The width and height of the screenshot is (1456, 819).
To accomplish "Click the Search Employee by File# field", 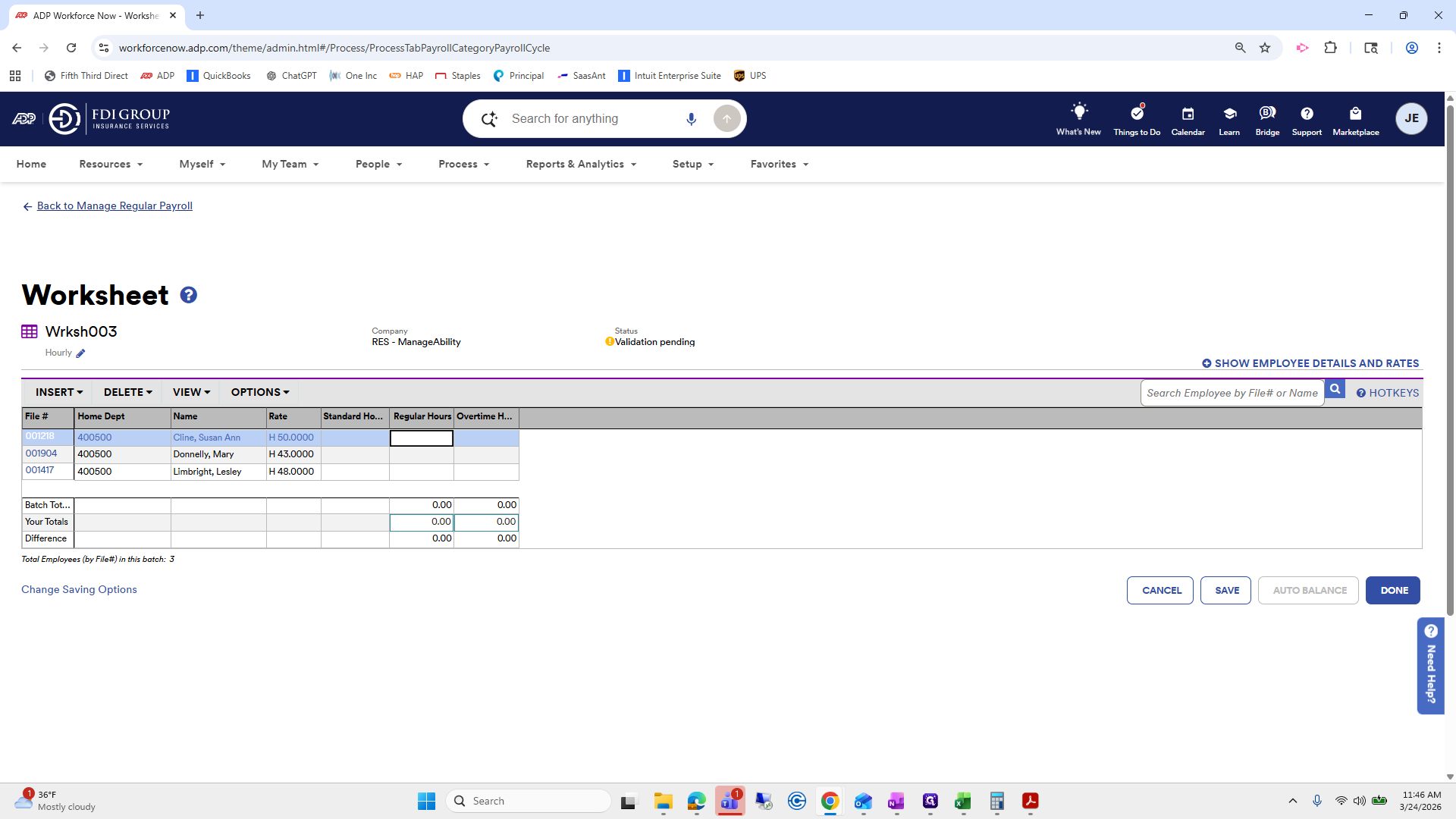I will 1232,392.
